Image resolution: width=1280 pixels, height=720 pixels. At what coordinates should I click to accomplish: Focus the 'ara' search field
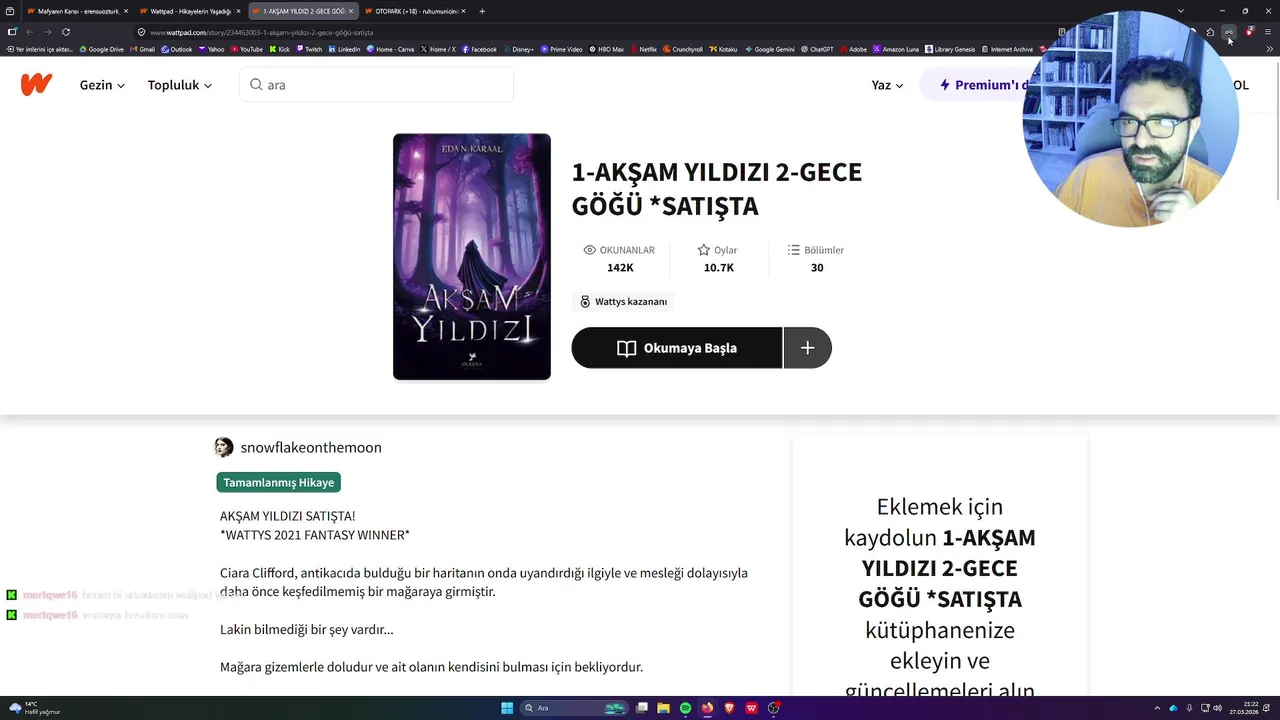point(377,85)
